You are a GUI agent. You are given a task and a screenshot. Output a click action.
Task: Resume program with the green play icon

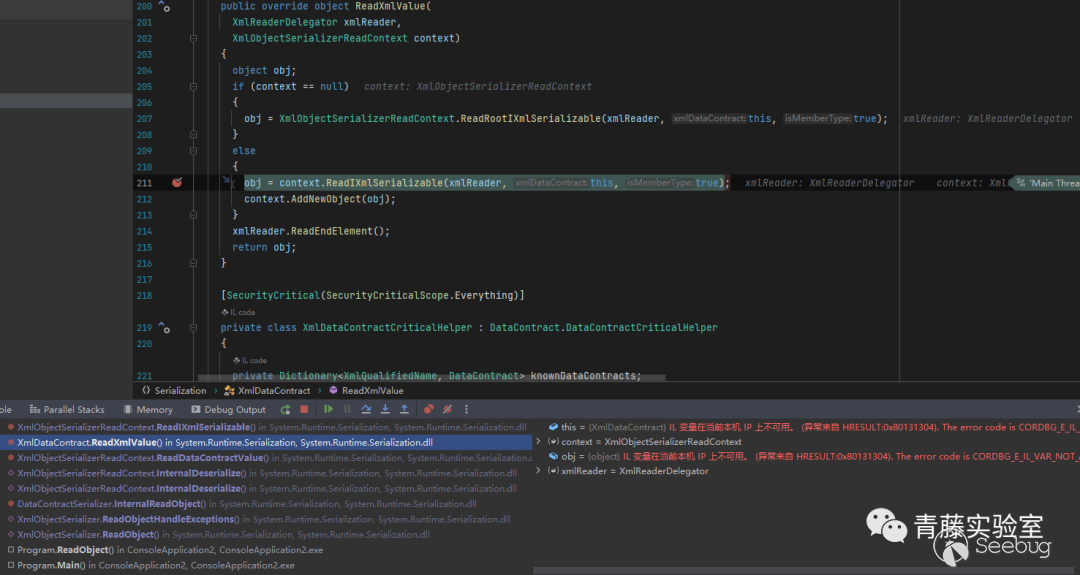(328, 409)
